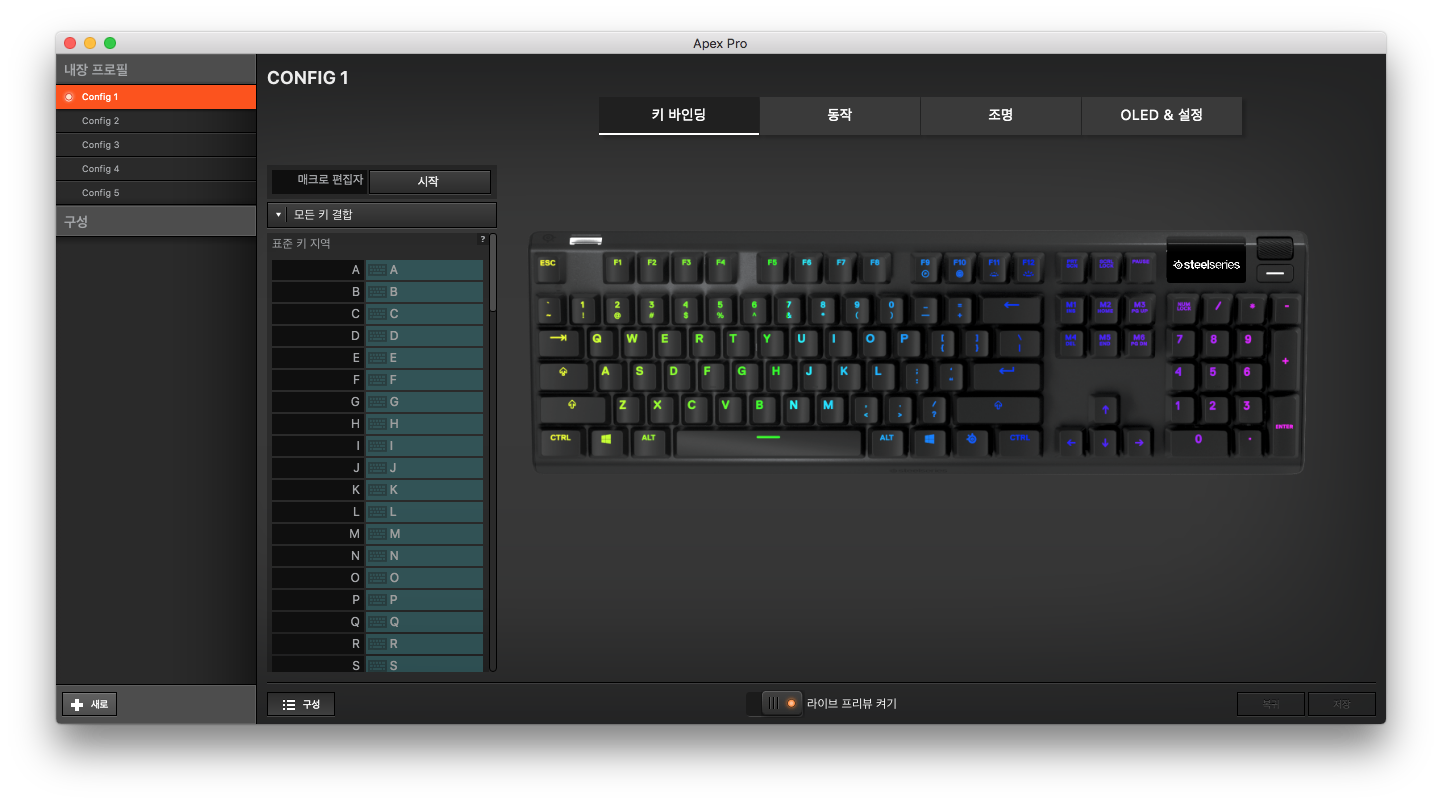The height and width of the screenshot is (804, 1442).
Task: Click the teal Q binding cell
Action: click(425, 622)
